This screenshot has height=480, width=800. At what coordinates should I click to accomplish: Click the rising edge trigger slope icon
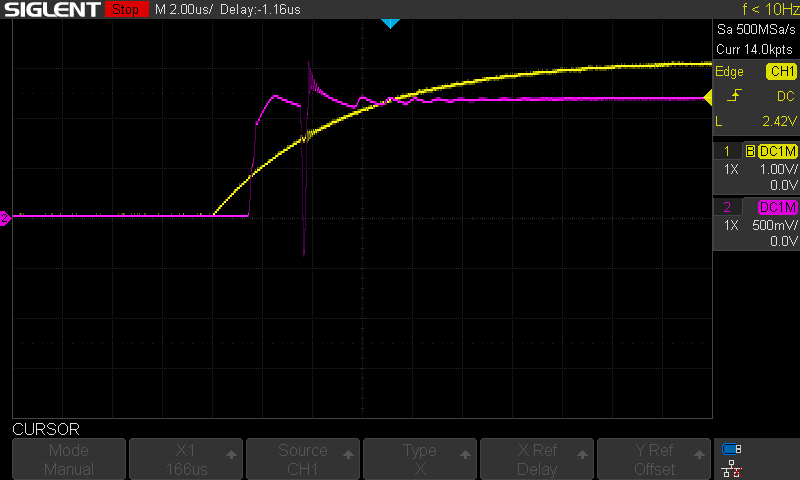(x=736, y=96)
